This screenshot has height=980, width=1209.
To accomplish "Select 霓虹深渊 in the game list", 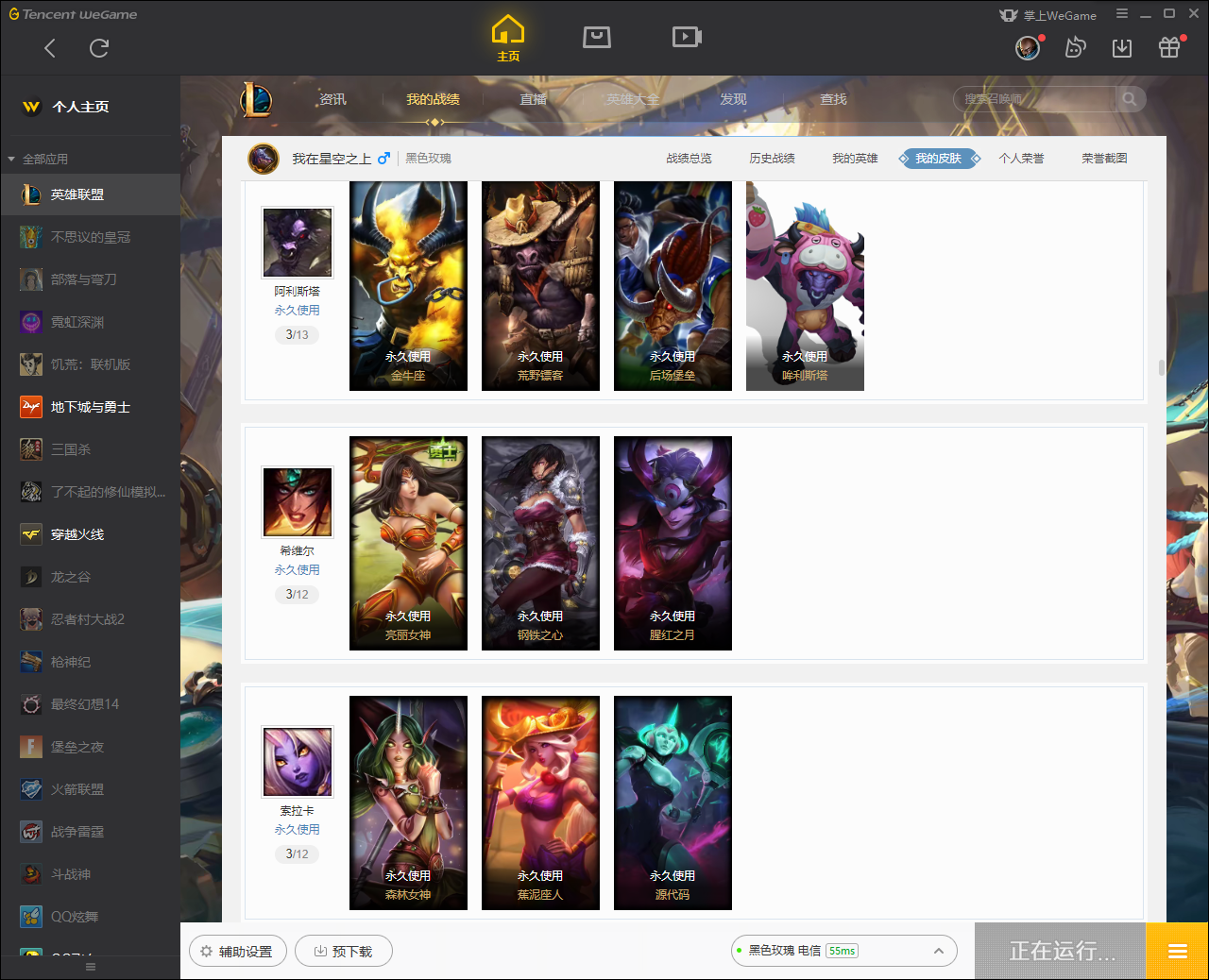I will [x=90, y=322].
